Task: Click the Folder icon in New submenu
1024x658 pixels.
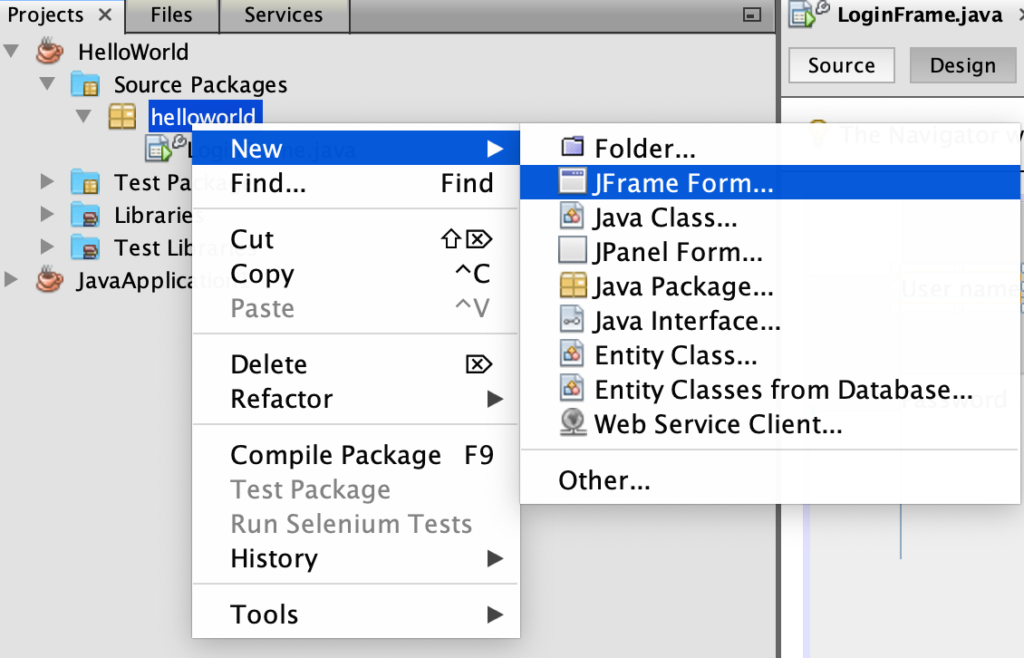Action: (x=572, y=147)
